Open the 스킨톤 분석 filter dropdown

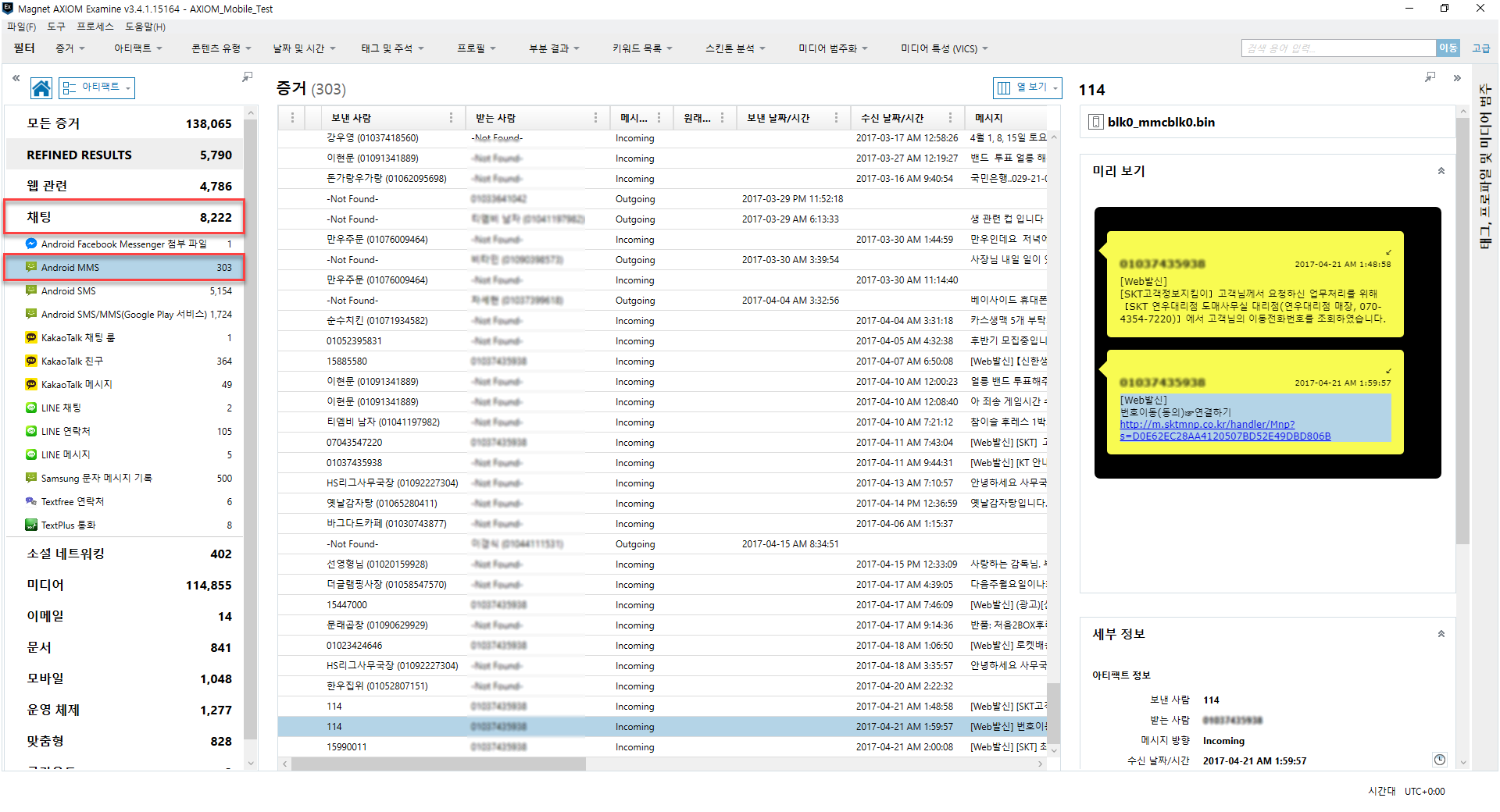735,48
